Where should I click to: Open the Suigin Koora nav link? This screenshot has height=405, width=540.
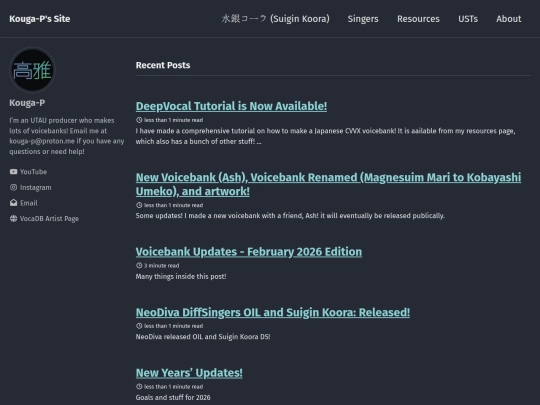click(276, 19)
